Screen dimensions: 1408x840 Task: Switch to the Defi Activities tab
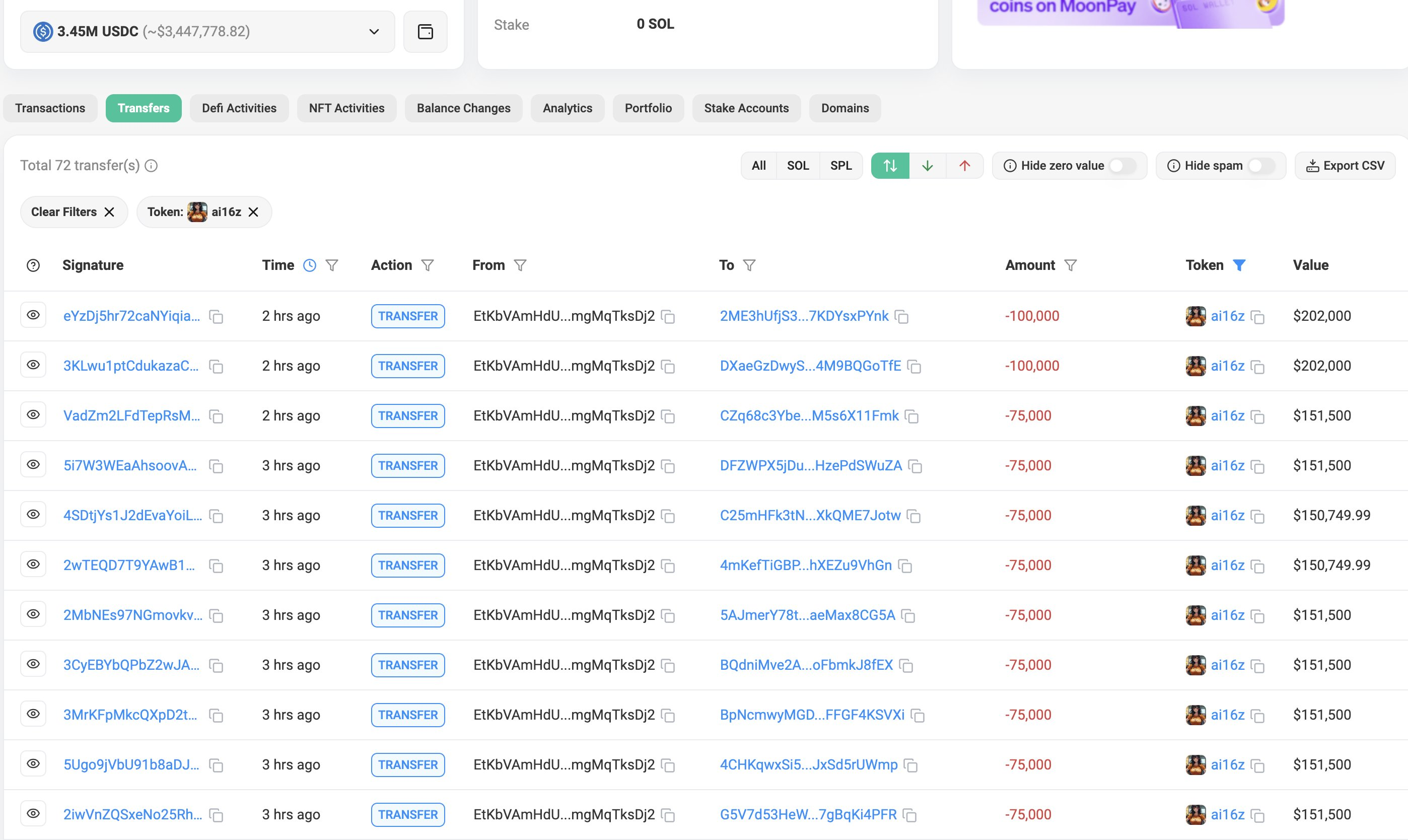coord(239,108)
